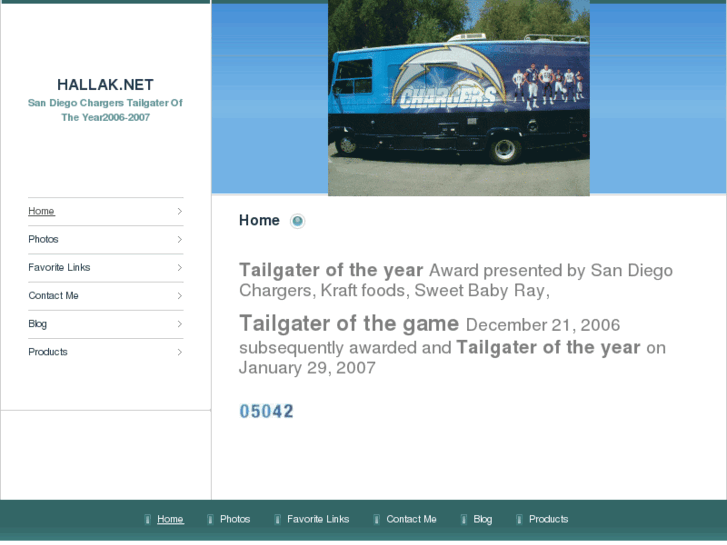Screen dimensions: 727x545
Task: Click the bullet icon before footer Home
Action: (147, 519)
